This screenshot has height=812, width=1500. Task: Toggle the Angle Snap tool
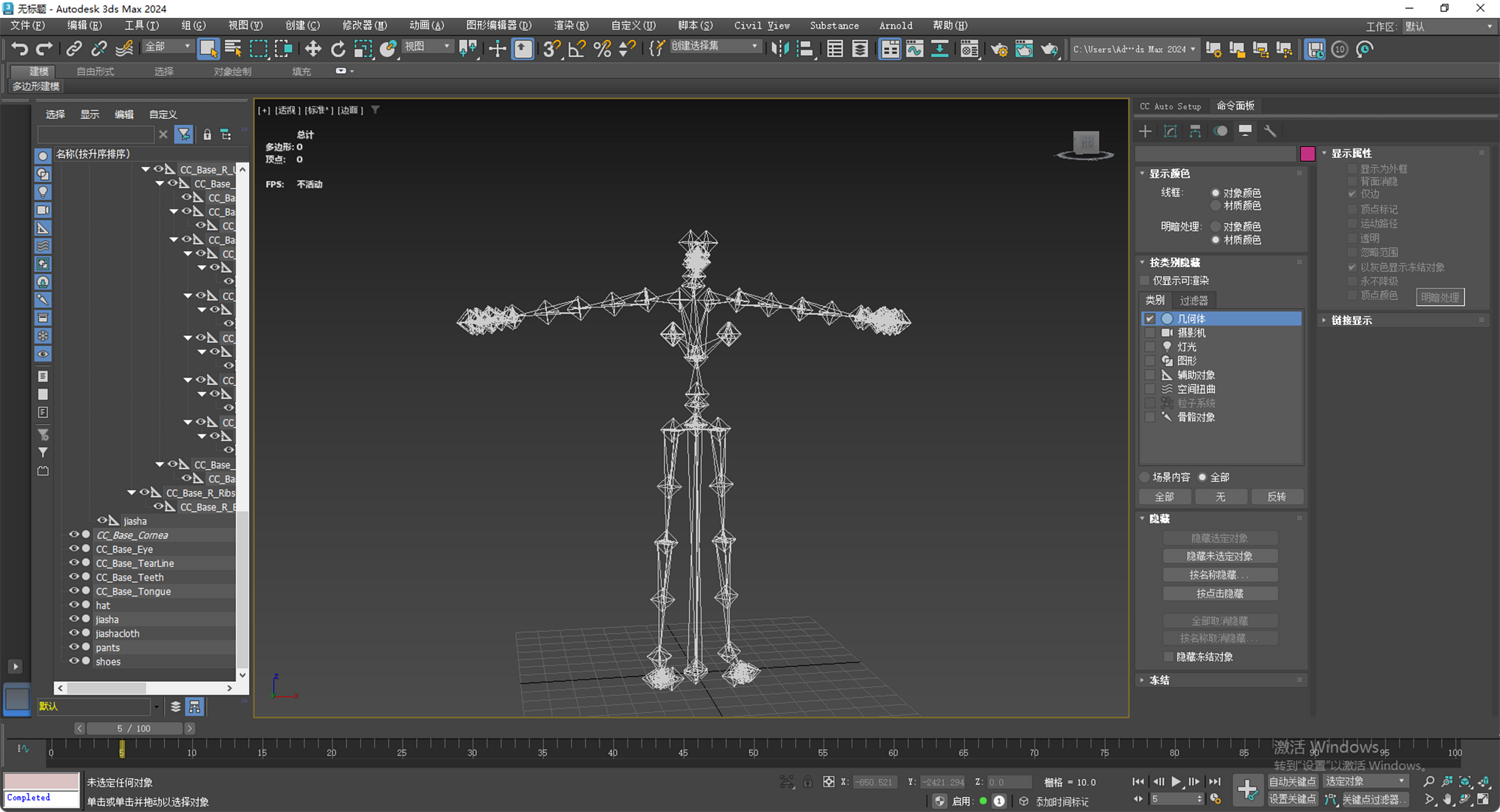(x=577, y=48)
